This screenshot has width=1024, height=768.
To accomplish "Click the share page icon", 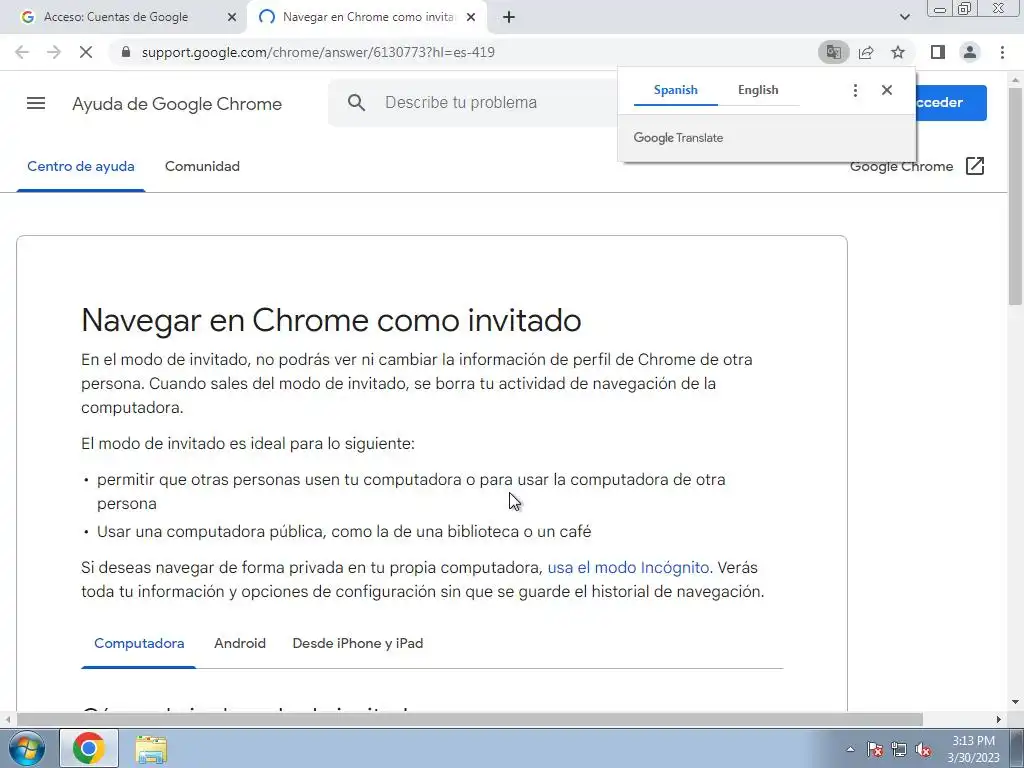I will 866,52.
